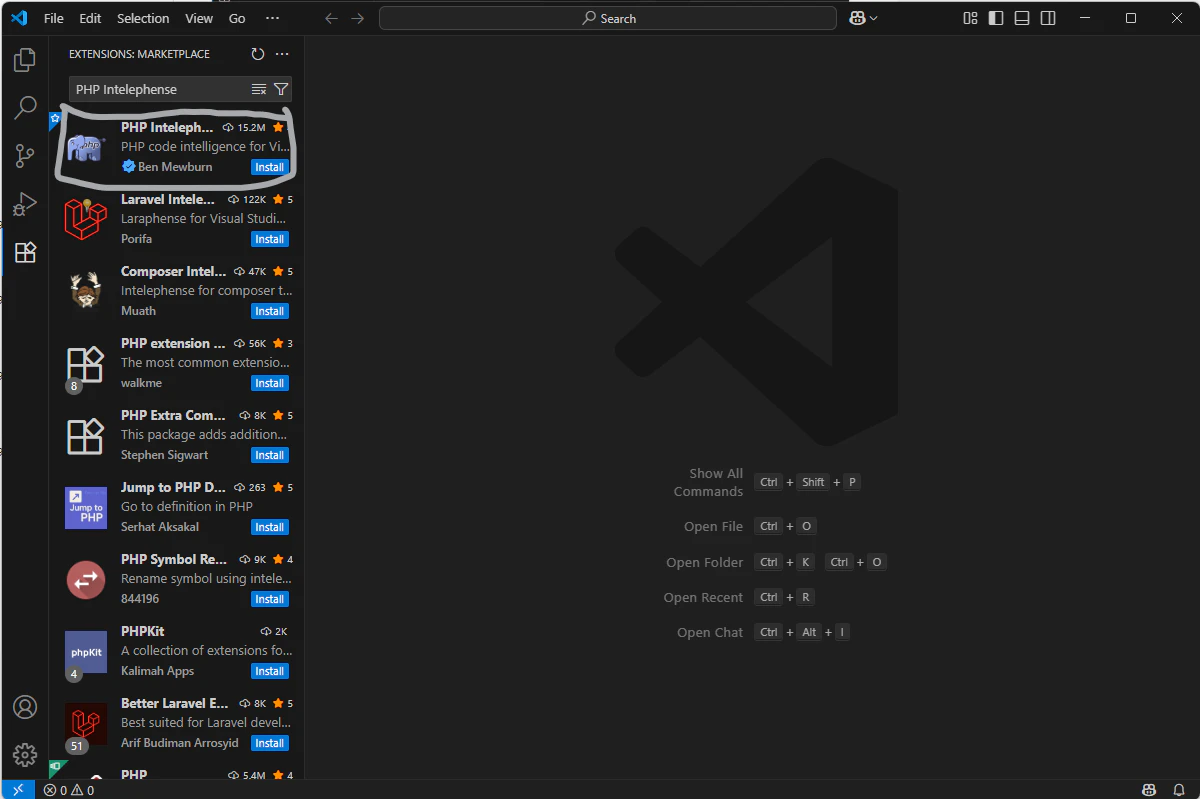Select the Extensions view icon

click(x=24, y=252)
